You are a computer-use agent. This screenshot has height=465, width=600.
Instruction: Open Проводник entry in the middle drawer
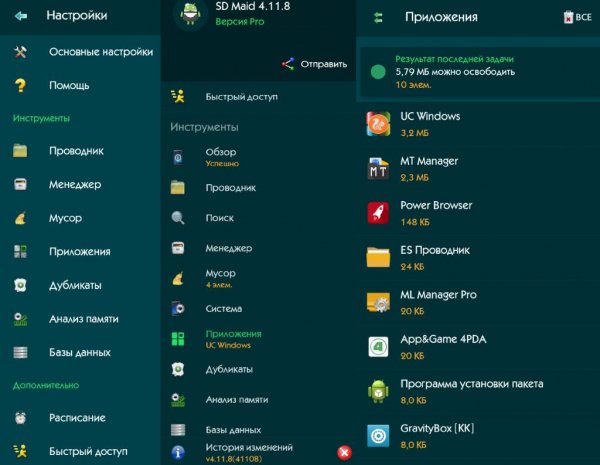point(258,188)
